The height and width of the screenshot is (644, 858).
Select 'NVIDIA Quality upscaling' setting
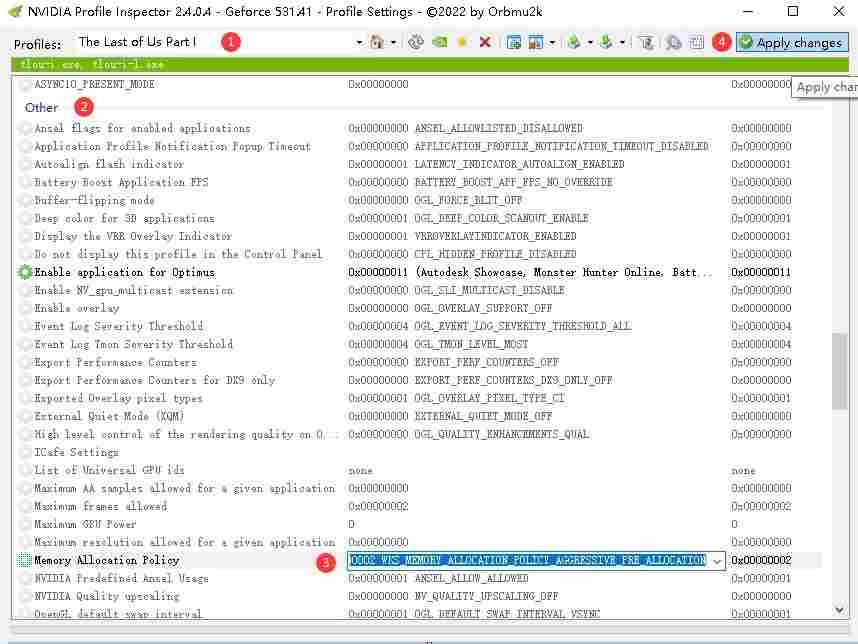point(107,596)
